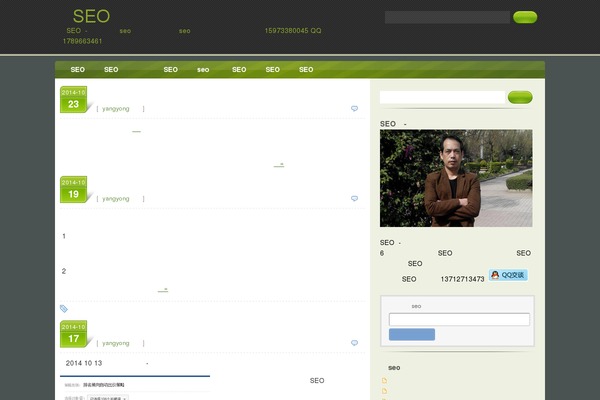
Task: Open yangyong author link on October 19 post
Action: click(x=116, y=199)
